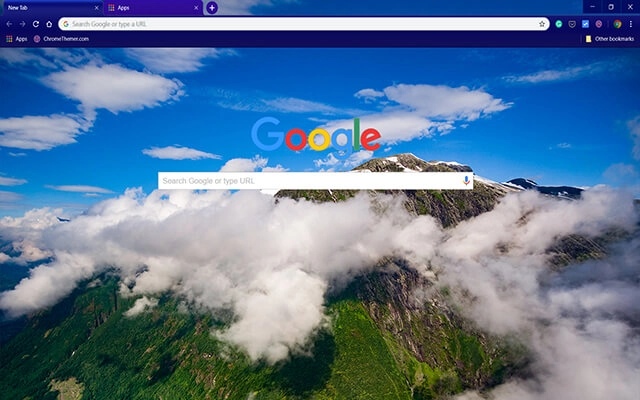Switch to the New Tab tab

[51, 8]
